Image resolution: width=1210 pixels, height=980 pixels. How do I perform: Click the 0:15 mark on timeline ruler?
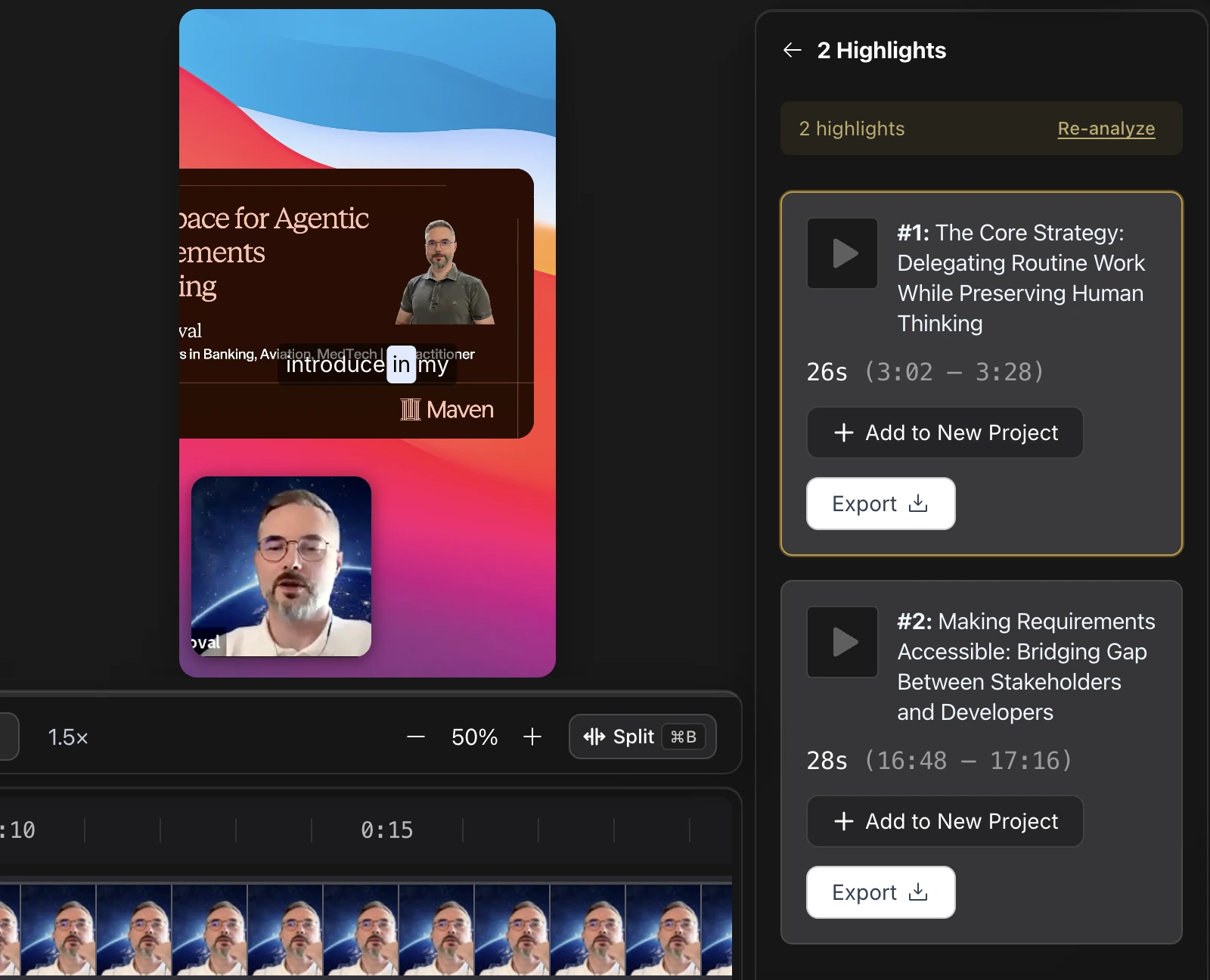pyautogui.click(x=386, y=830)
